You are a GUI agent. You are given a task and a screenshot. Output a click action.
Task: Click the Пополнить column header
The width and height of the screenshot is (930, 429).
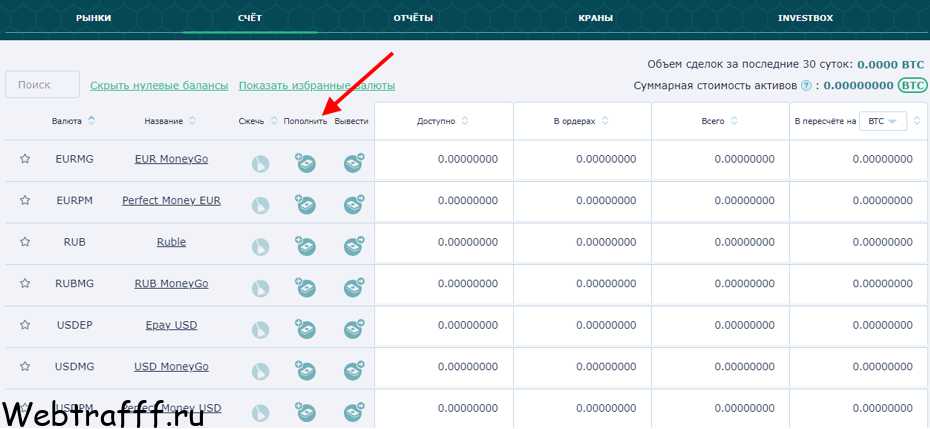pyautogui.click(x=305, y=121)
